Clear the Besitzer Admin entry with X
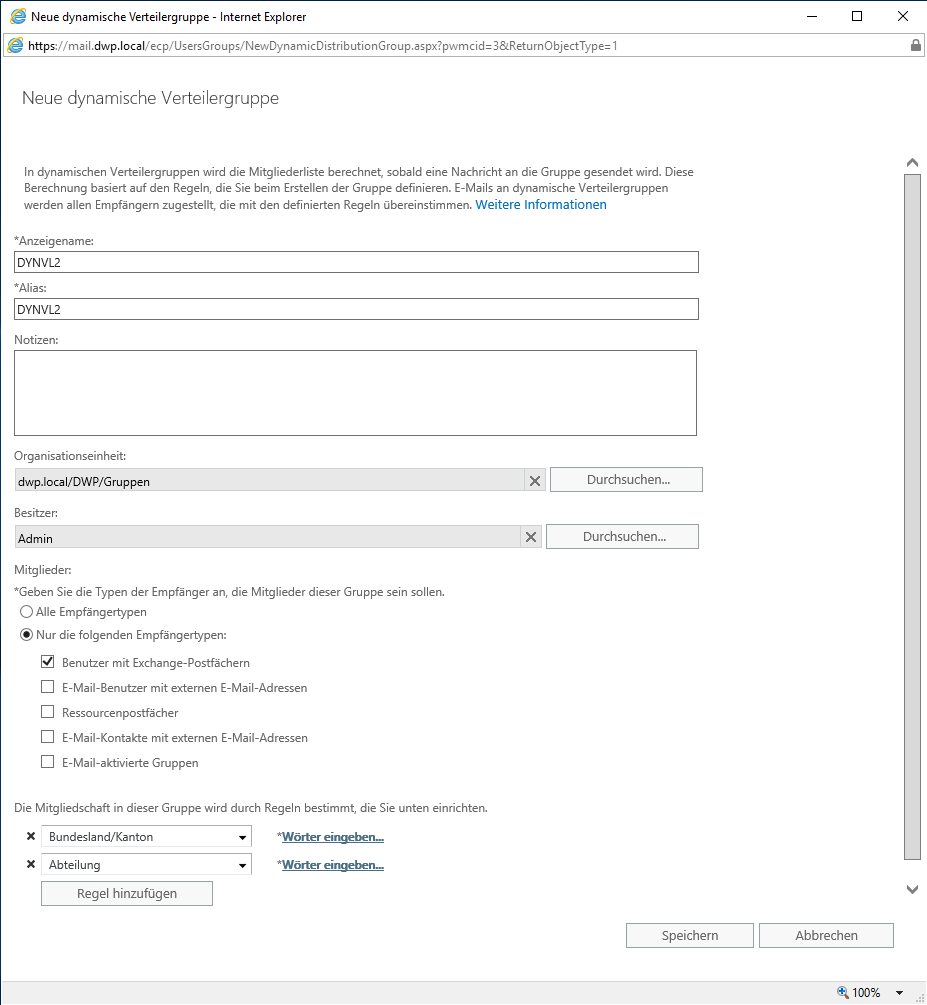 pyautogui.click(x=531, y=538)
